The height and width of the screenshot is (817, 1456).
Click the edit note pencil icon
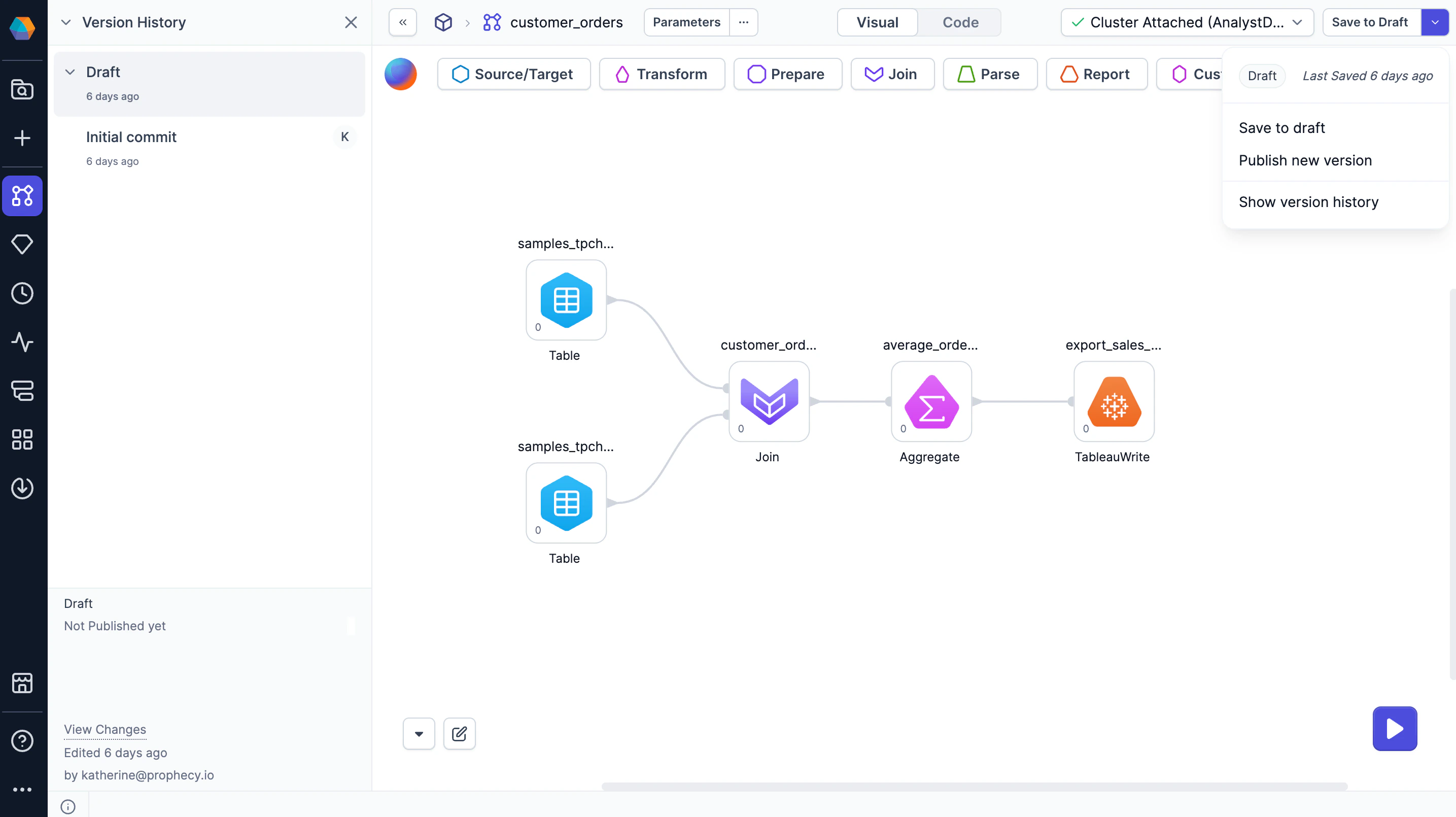460,734
